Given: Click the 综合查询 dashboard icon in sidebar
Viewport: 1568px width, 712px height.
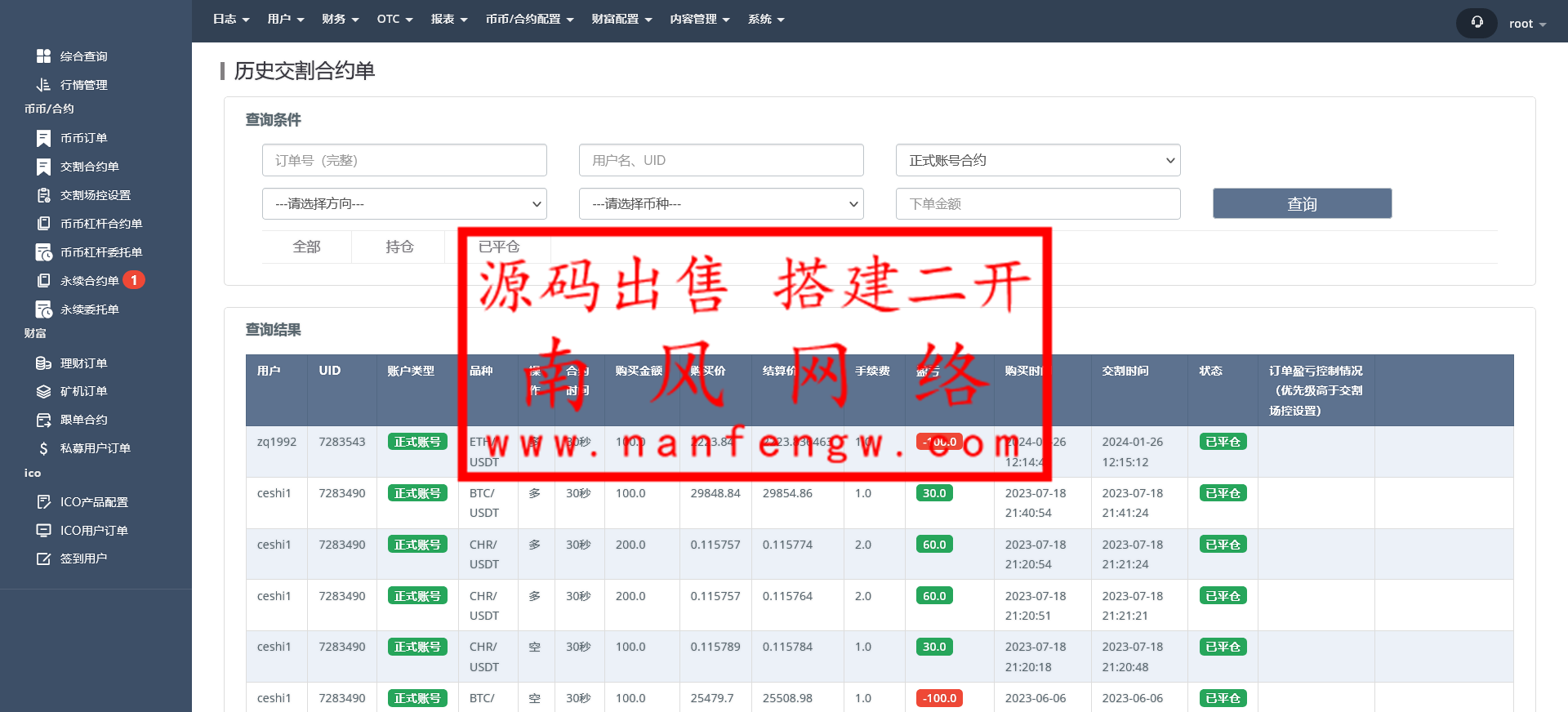Looking at the screenshot, I should (x=43, y=56).
